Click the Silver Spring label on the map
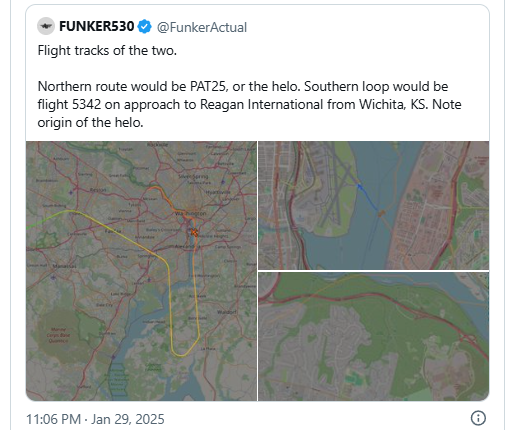Image resolution: width=511 pixels, height=430 pixels. coord(193,176)
